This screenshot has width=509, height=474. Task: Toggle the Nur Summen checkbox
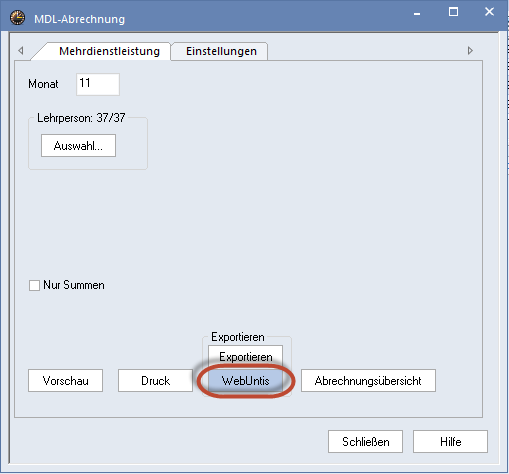click(34, 285)
